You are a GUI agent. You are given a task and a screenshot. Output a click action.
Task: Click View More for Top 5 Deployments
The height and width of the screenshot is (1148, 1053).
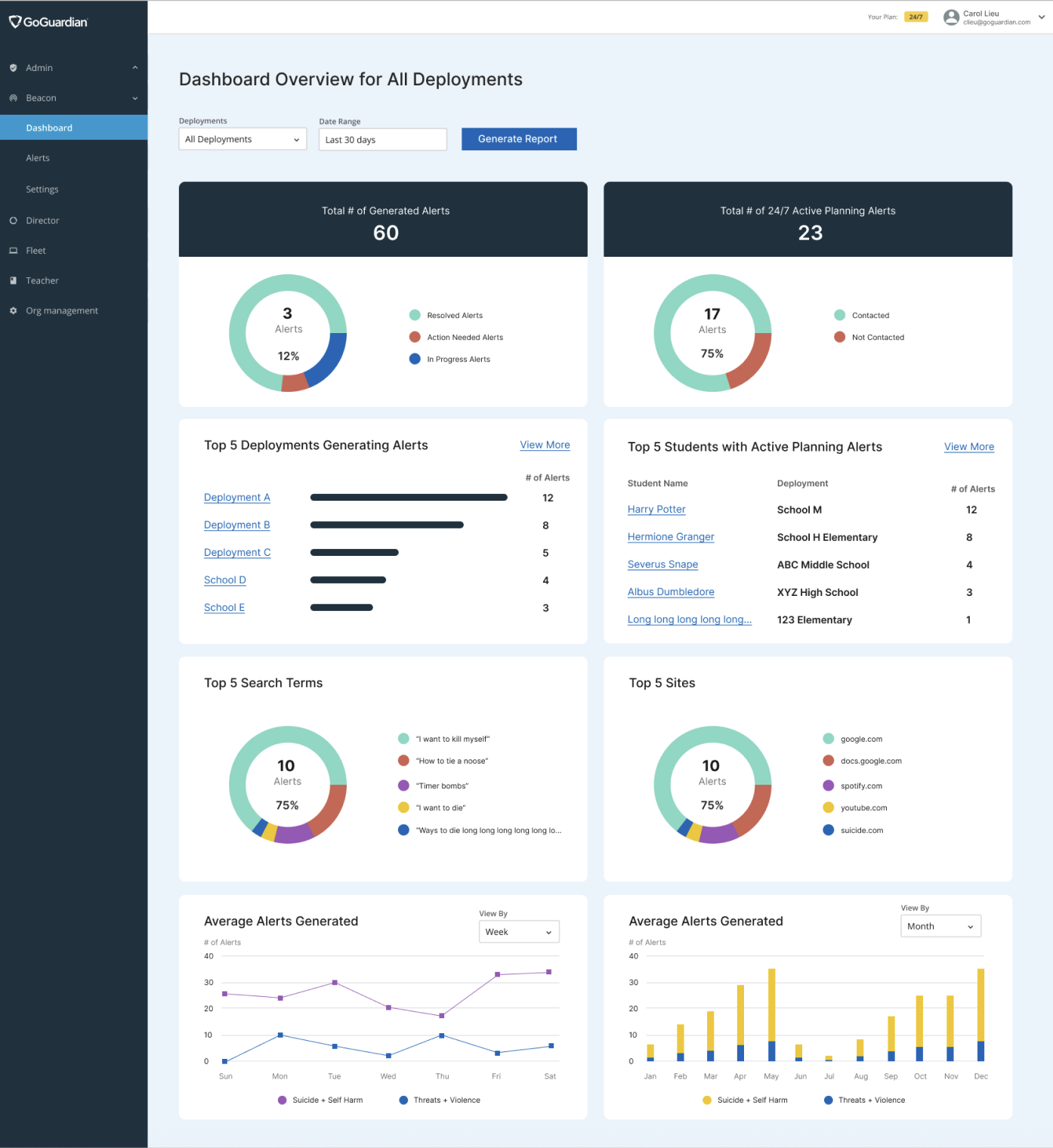click(x=545, y=445)
